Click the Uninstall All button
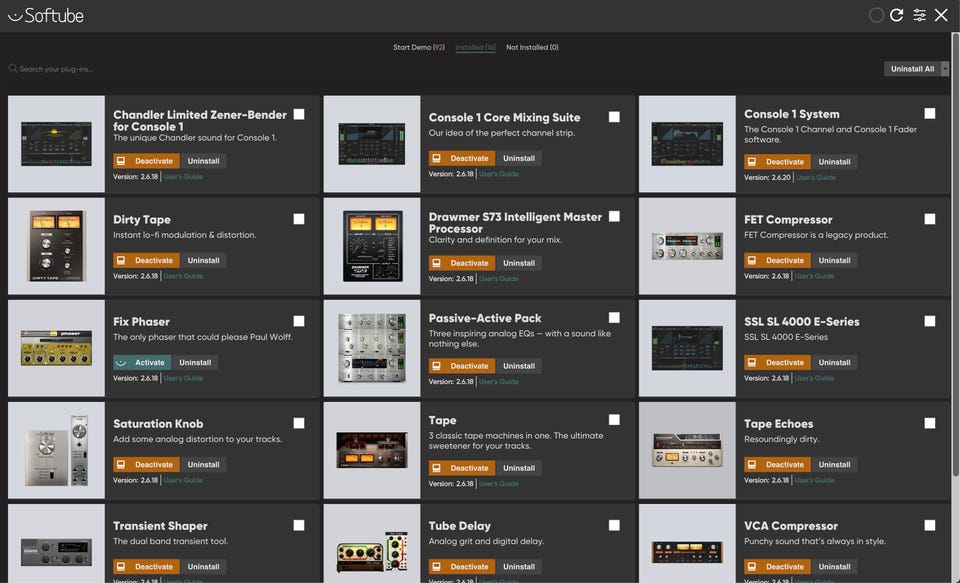Image resolution: width=960 pixels, height=583 pixels. 912,69
